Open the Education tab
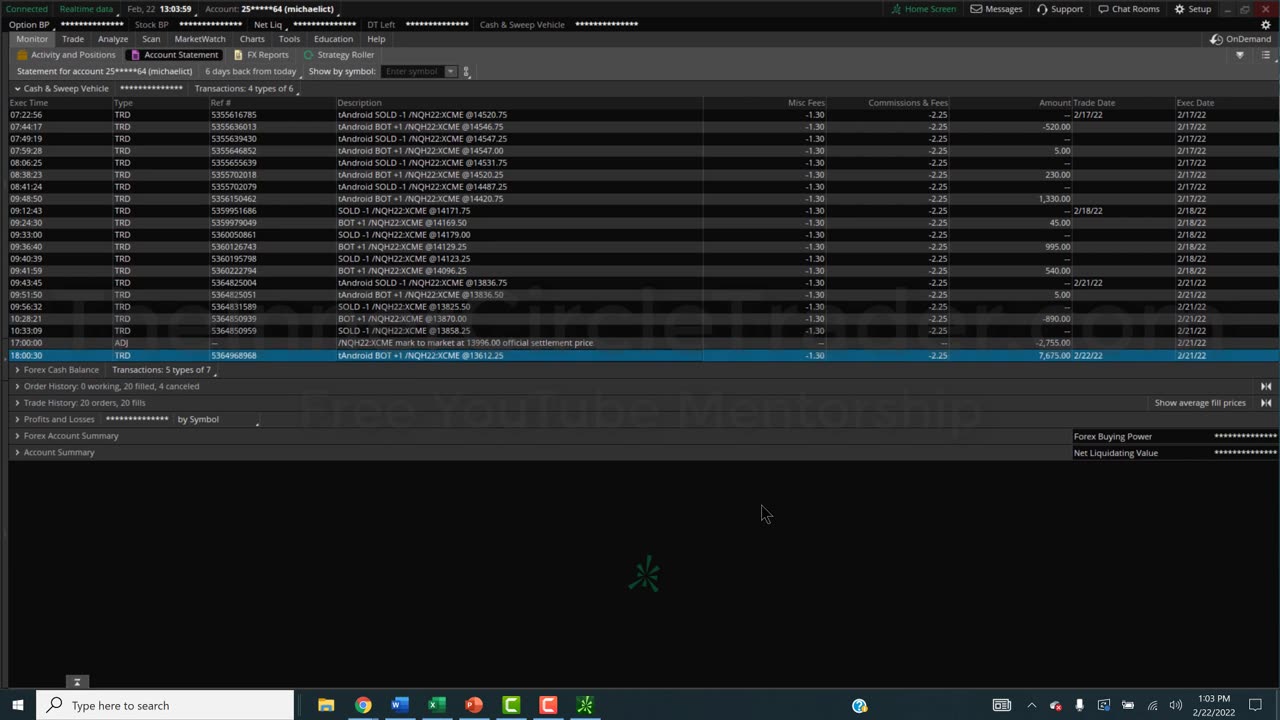The height and width of the screenshot is (720, 1280). tap(333, 39)
